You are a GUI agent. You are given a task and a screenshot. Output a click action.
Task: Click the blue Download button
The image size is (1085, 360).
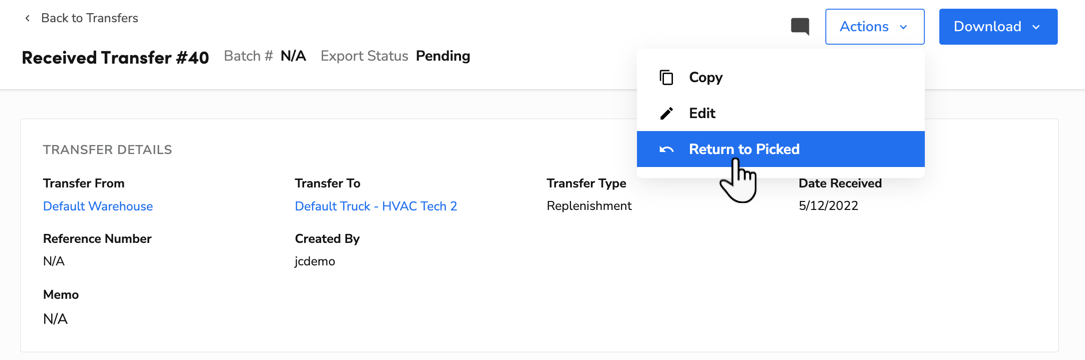(998, 27)
